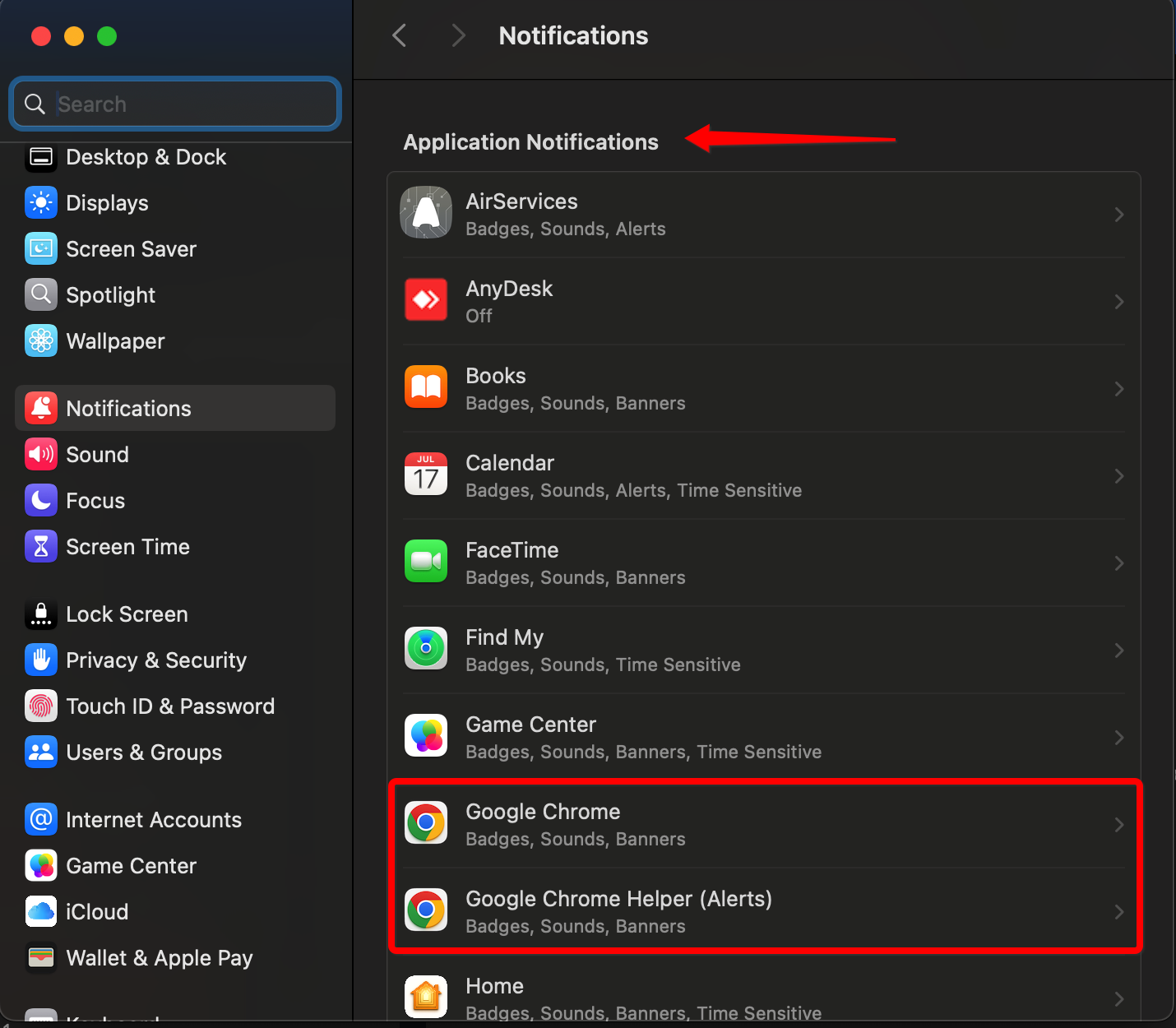Click the Home app icon
The height and width of the screenshot is (1028, 1176).
426,997
